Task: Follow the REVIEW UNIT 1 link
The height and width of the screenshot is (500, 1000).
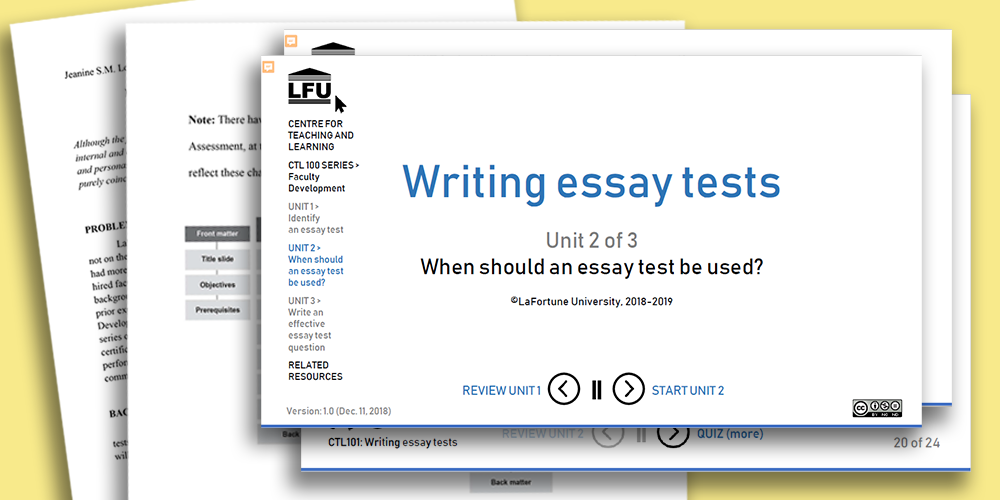Action: coord(501,390)
